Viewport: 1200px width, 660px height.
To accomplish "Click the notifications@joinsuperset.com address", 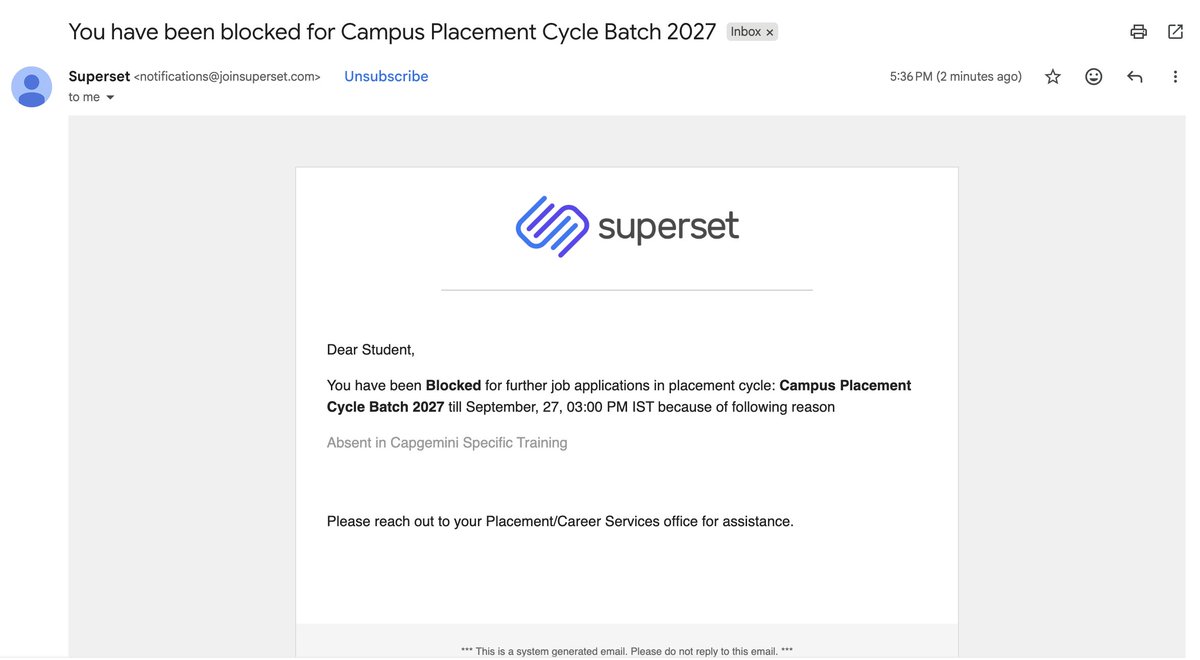I will (227, 77).
